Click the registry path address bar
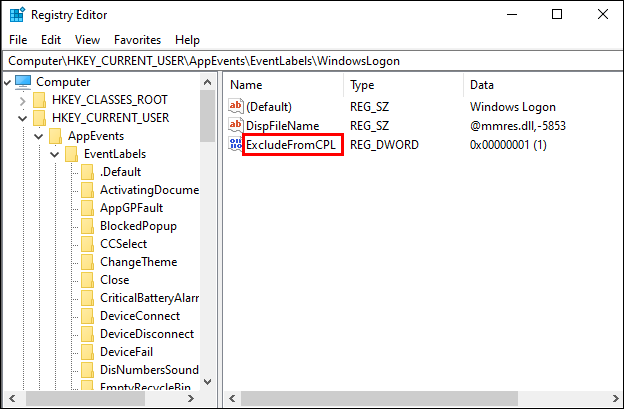 pyautogui.click(x=312, y=61)
